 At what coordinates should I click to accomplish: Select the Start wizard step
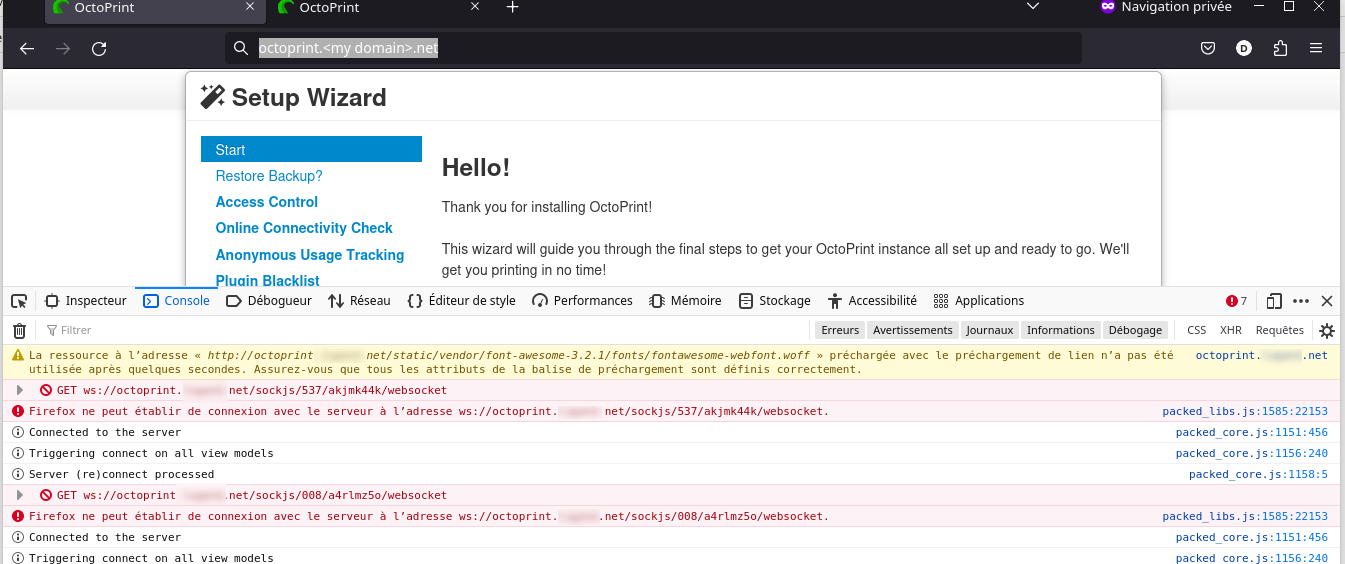[311, 149]
